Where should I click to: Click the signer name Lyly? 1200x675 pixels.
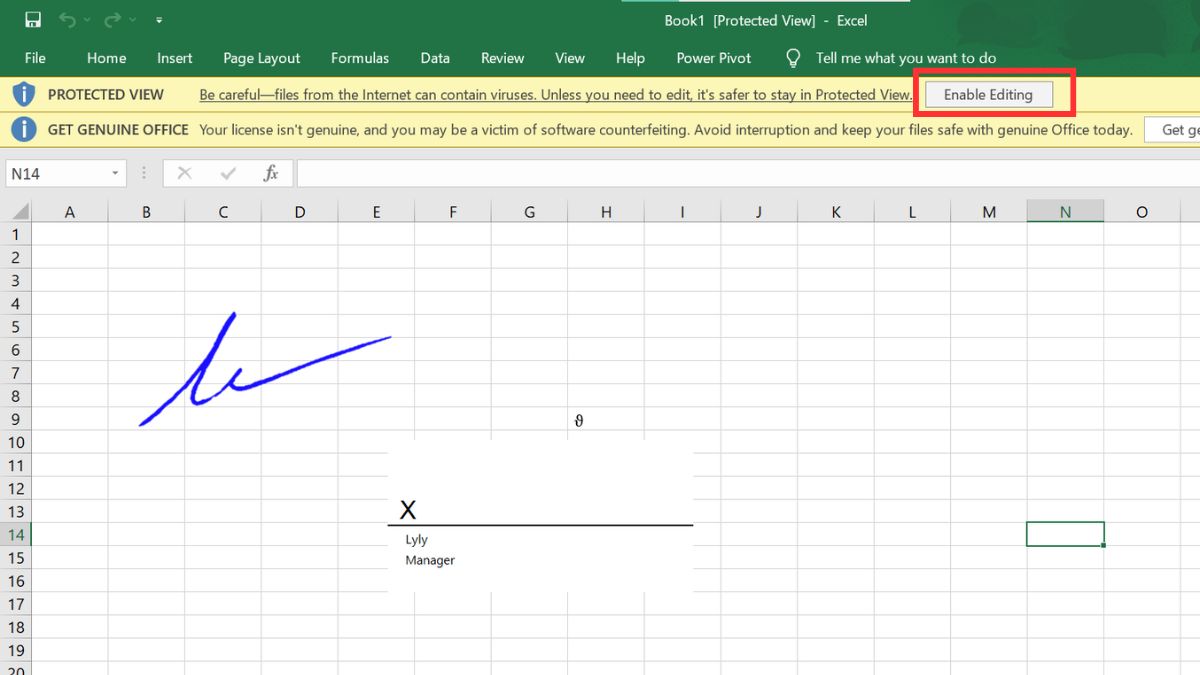[417, 540]
